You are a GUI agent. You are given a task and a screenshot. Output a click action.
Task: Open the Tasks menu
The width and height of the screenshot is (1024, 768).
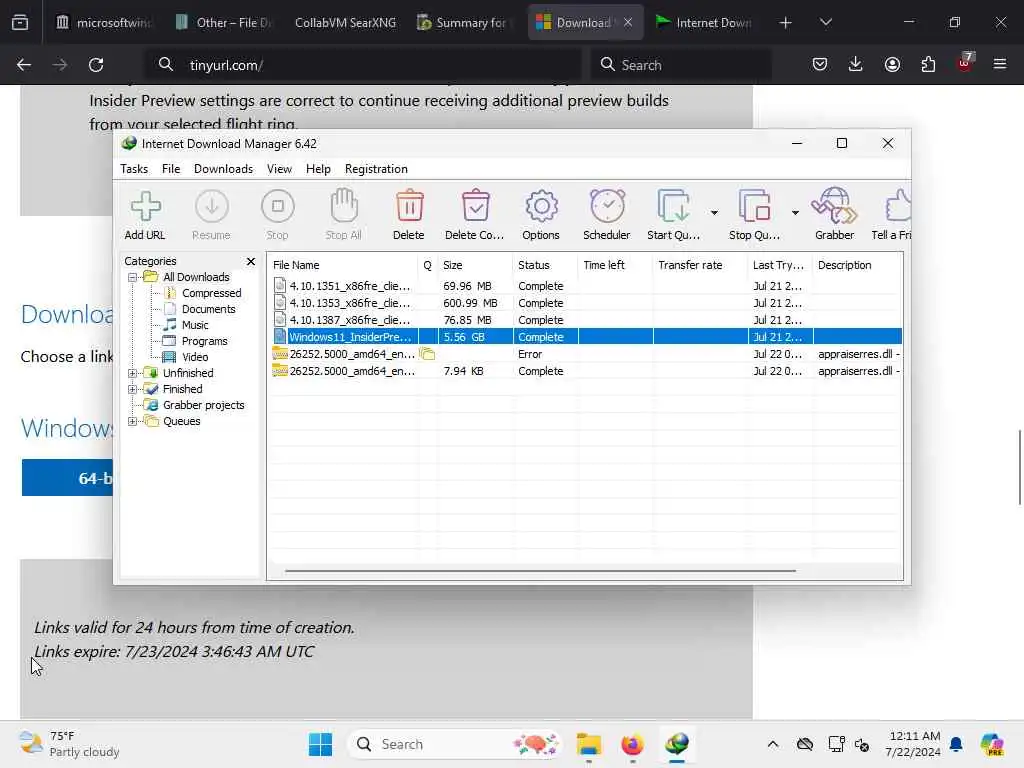134,169
